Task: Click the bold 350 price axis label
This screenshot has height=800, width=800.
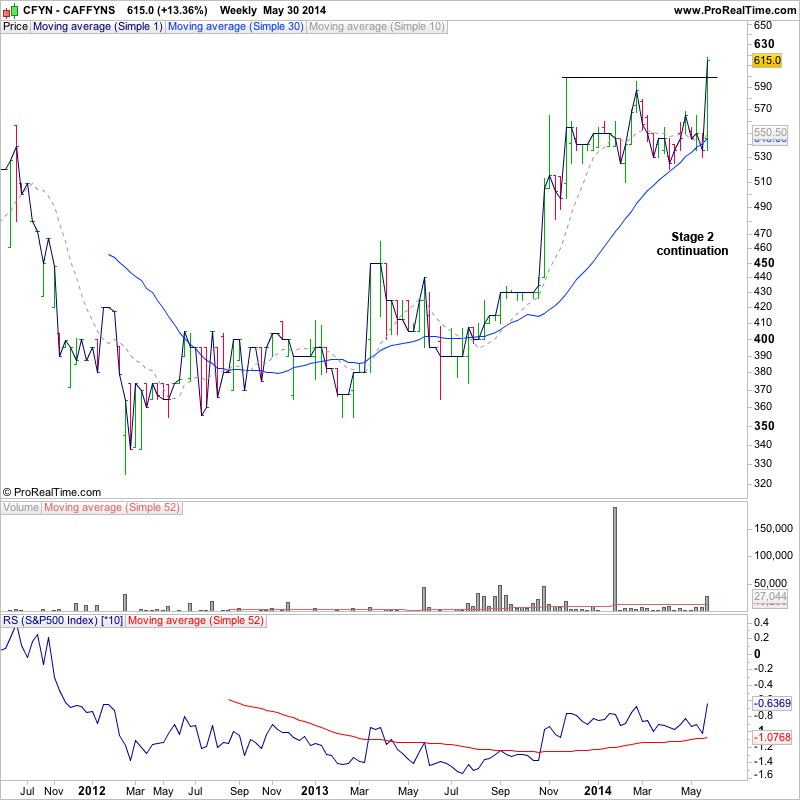Action: click(x=764, y=426)
